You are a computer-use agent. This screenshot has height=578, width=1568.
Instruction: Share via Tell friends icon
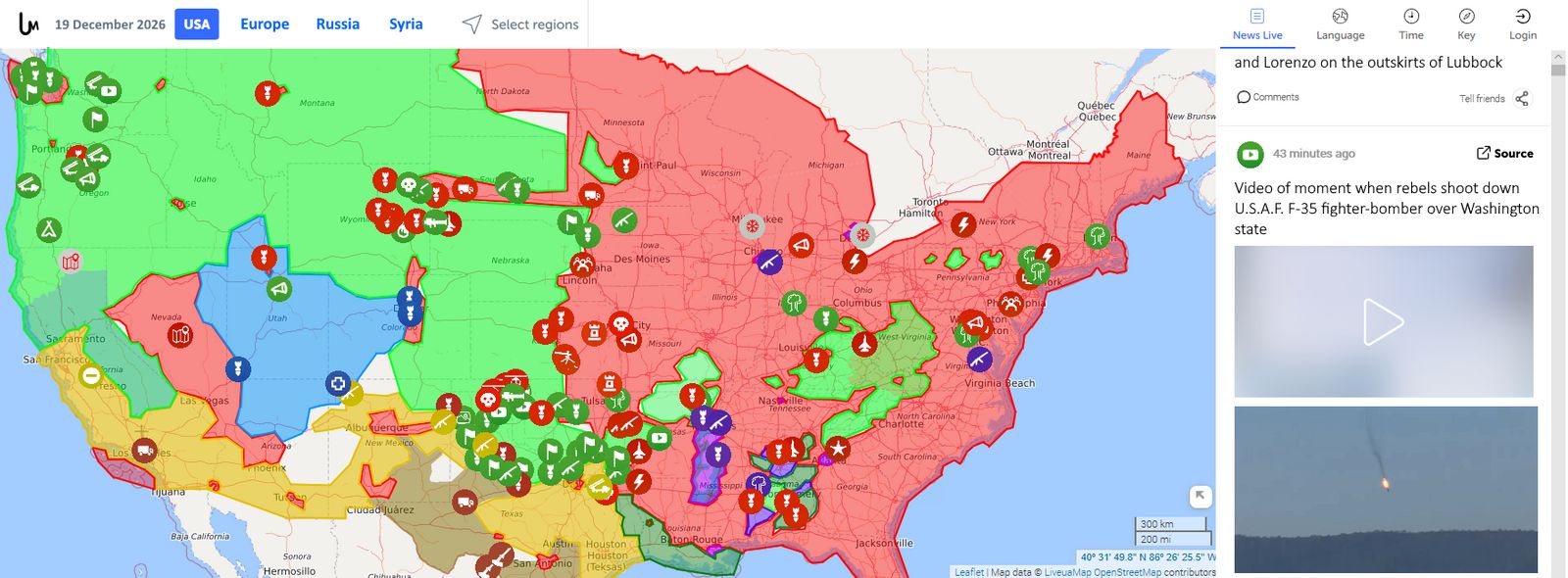[x=1521, y=98]
